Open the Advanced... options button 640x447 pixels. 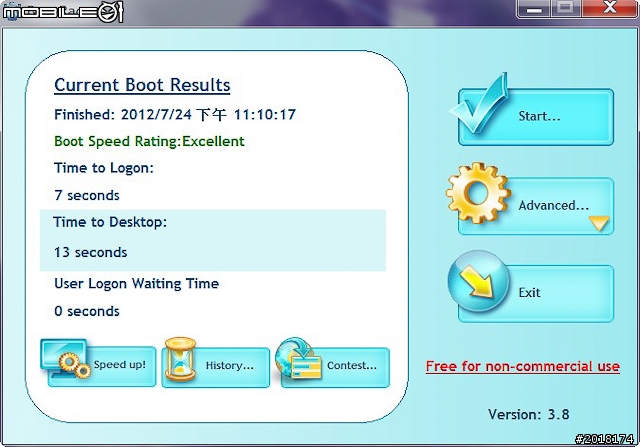point(536,206)
